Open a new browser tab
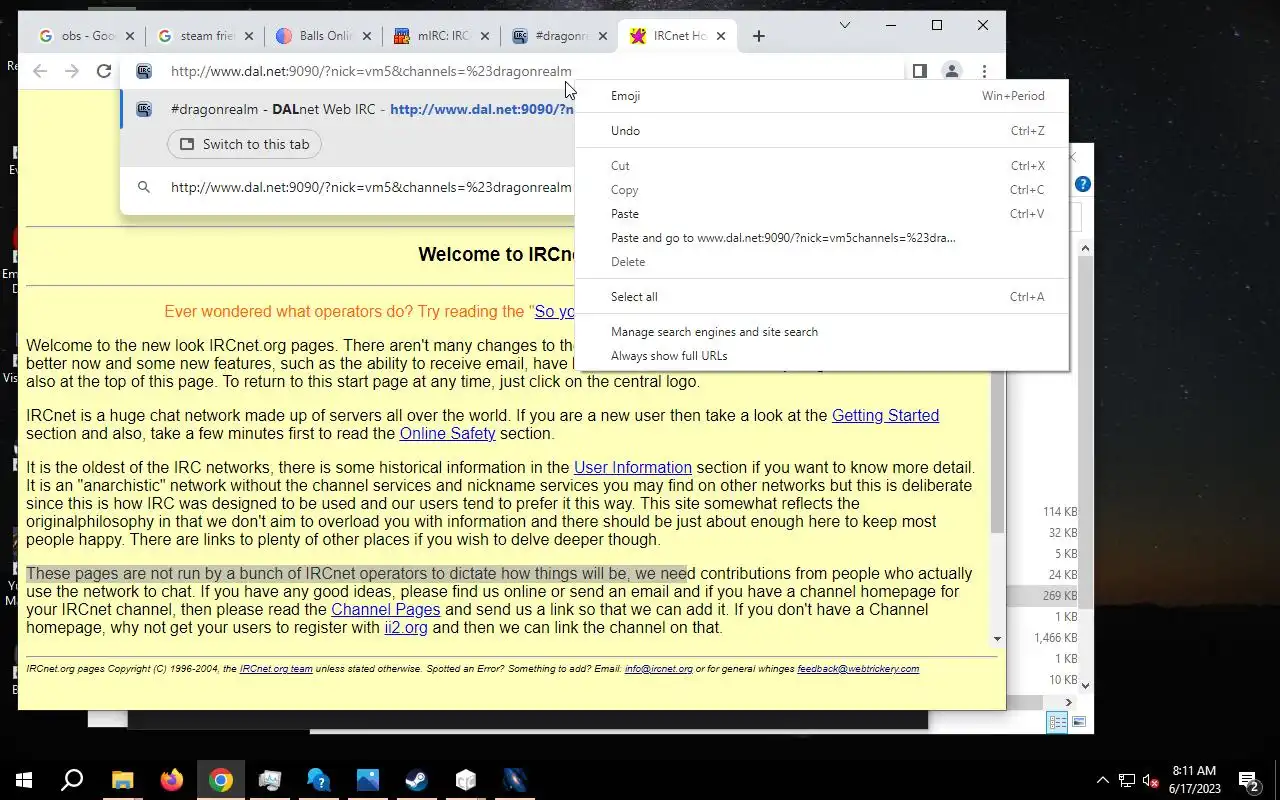The height and width of the screenshot is (800, 1280). pos(759,36)
